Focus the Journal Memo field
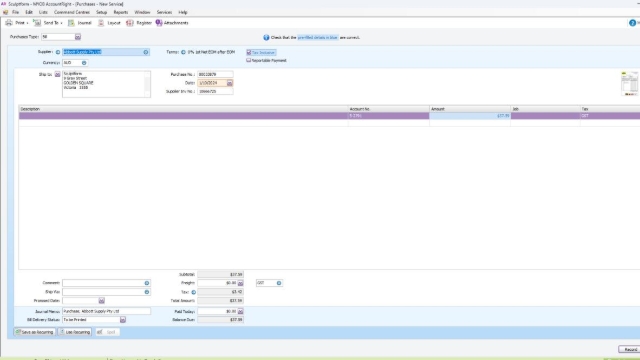Image resolution: width=640 pixels, height=360 pixels. (106, 311)
